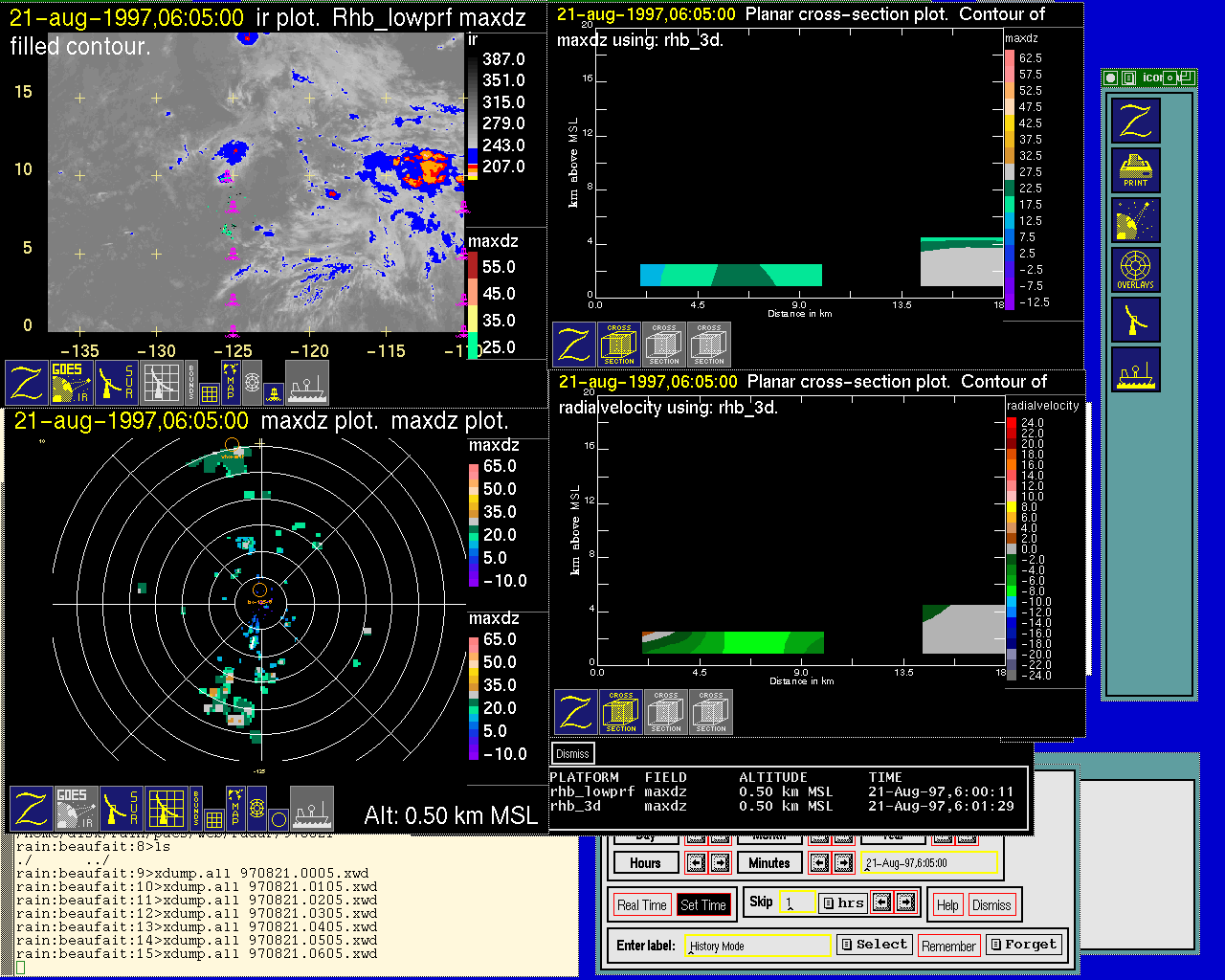This screenshot has height=980, width=1225.
Task: Click the PRINT icon in the right icon panel
Action: coord(1136,170)
